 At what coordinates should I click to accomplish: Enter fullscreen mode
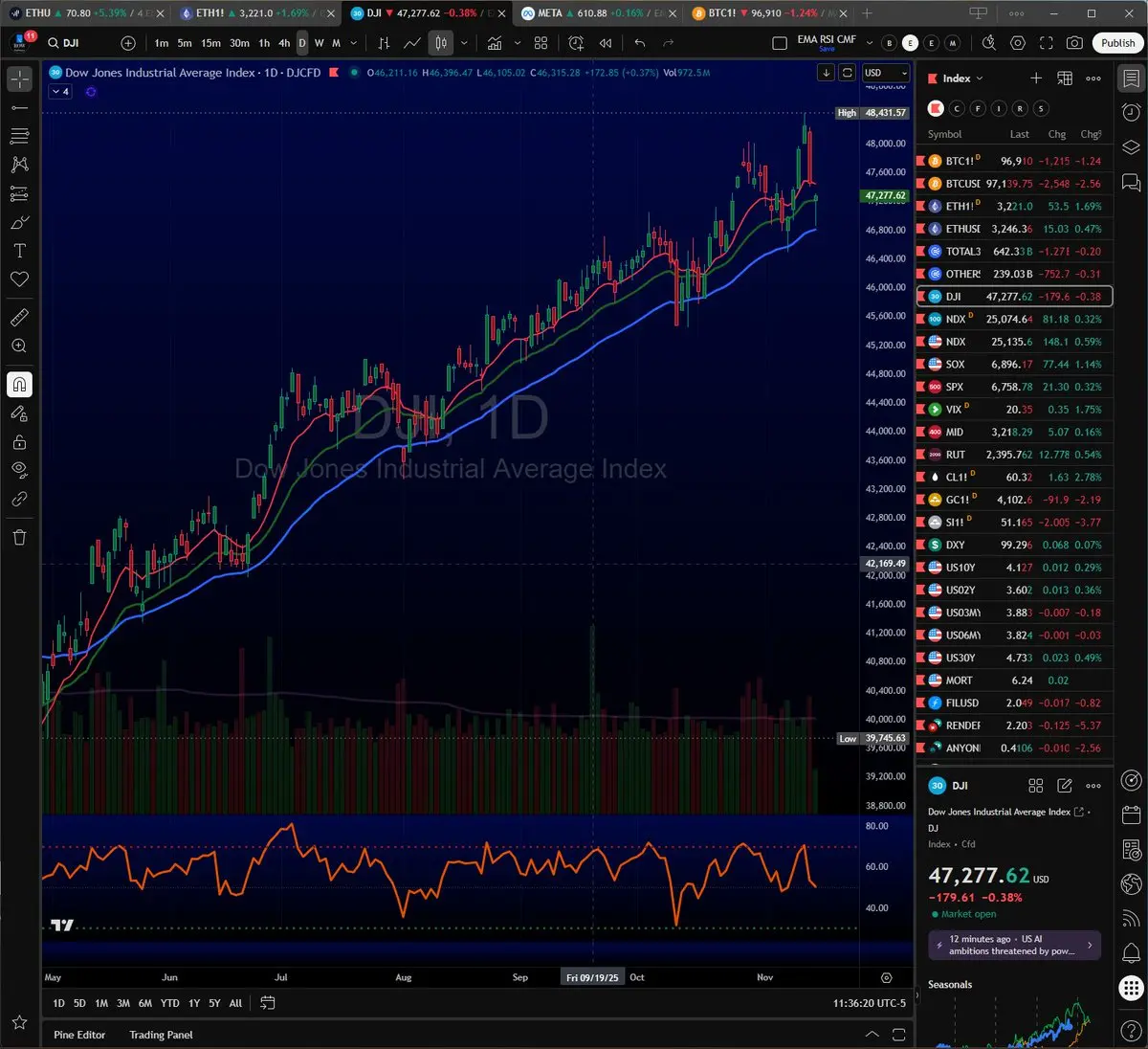1047,43
